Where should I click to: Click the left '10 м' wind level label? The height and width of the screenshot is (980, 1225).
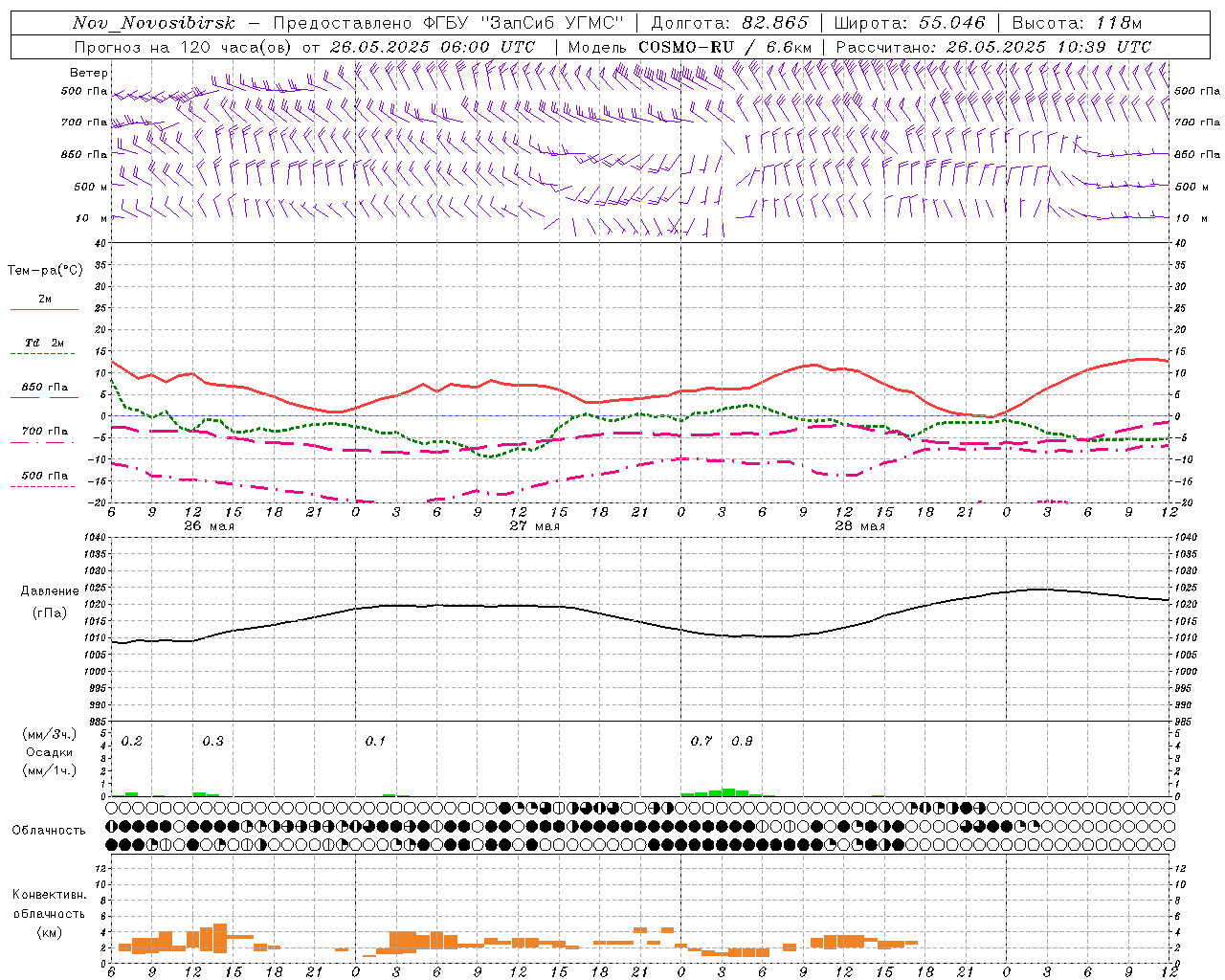pyautogui.click(x=92, y=218)
